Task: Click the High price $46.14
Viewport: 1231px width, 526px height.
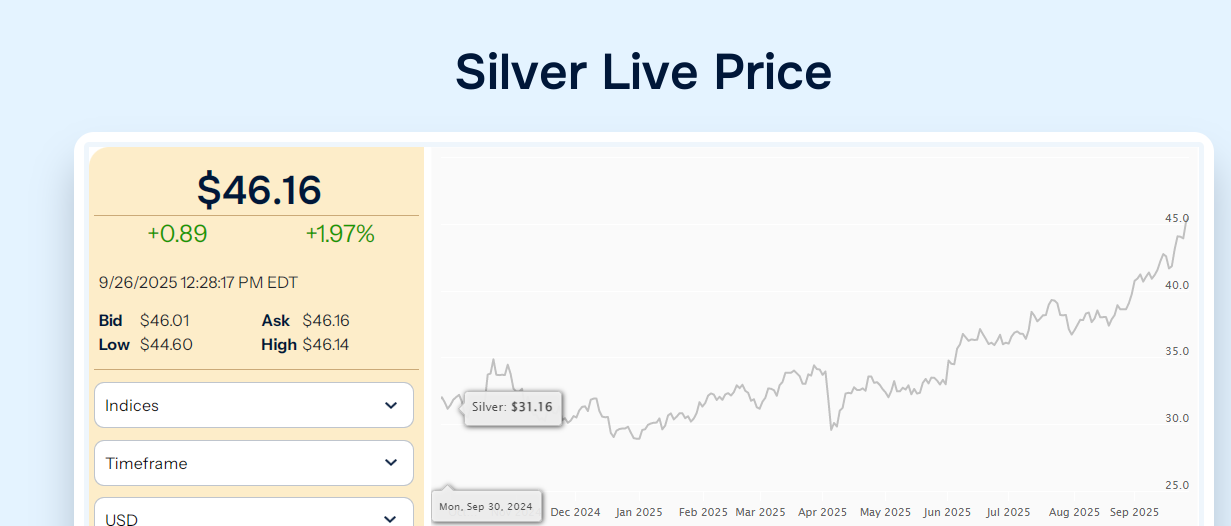Action: pos(326,345)
